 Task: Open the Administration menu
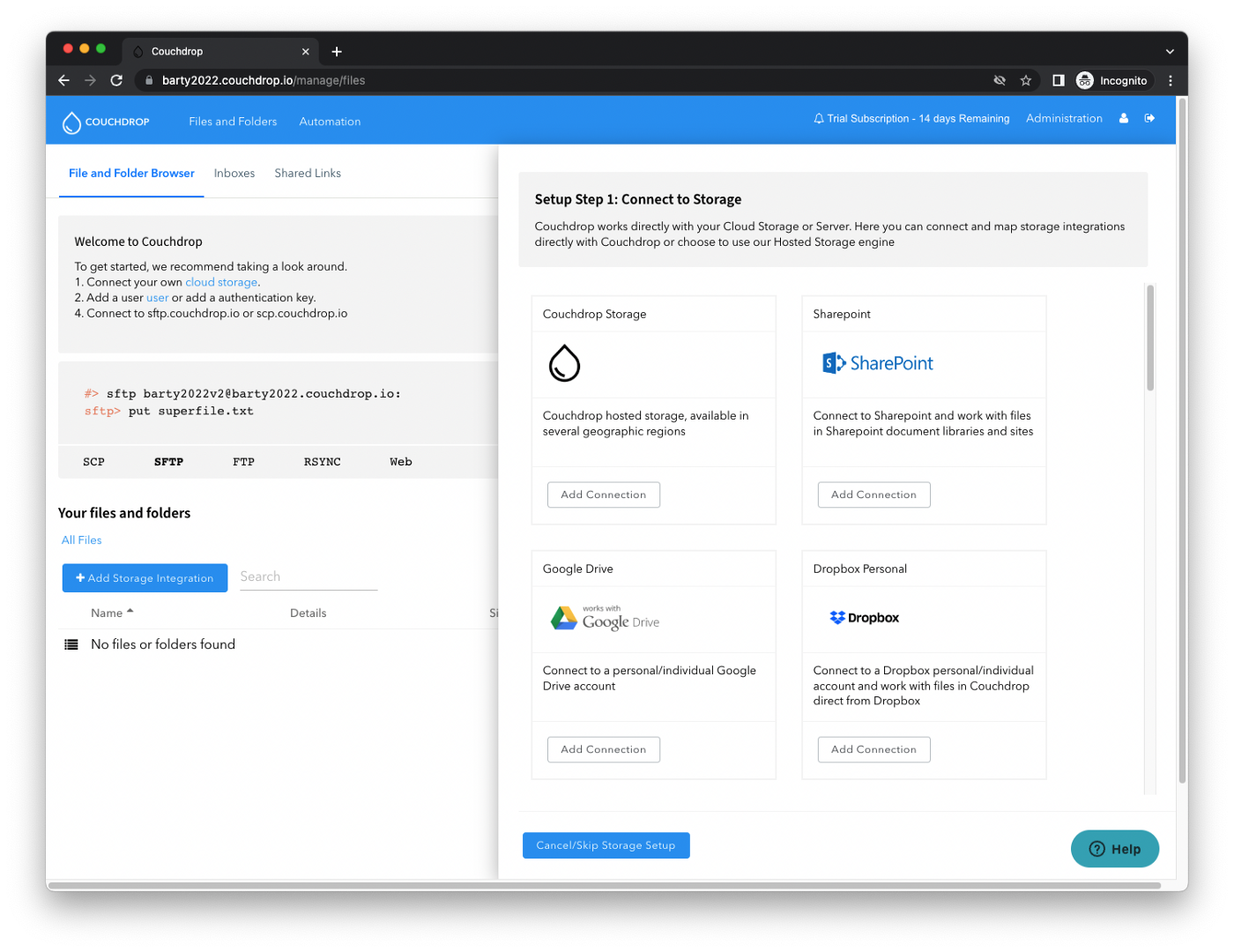(1064, 118)
